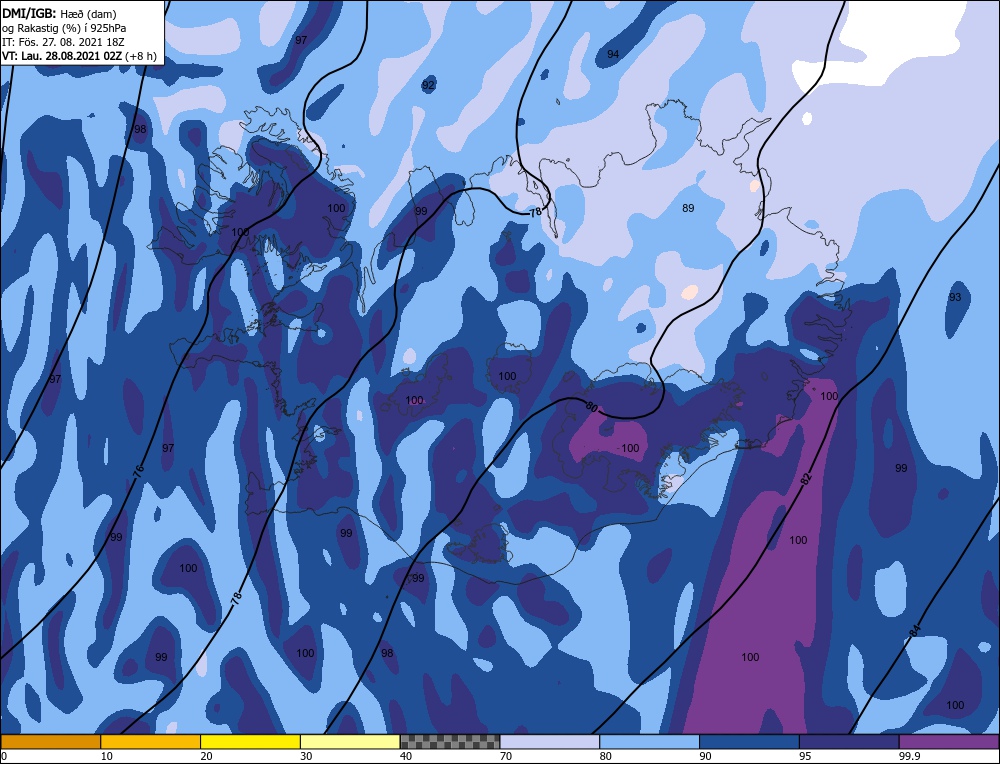
Task: Click the purple legend swatch above 99.9
Action: [x=949, y=742]
